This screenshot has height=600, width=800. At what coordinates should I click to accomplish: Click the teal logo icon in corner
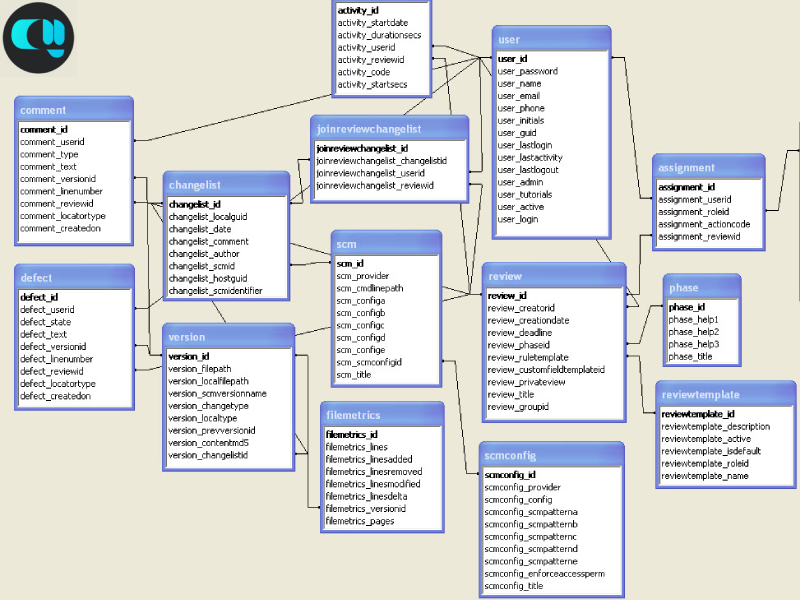click(x=38, y=38)
